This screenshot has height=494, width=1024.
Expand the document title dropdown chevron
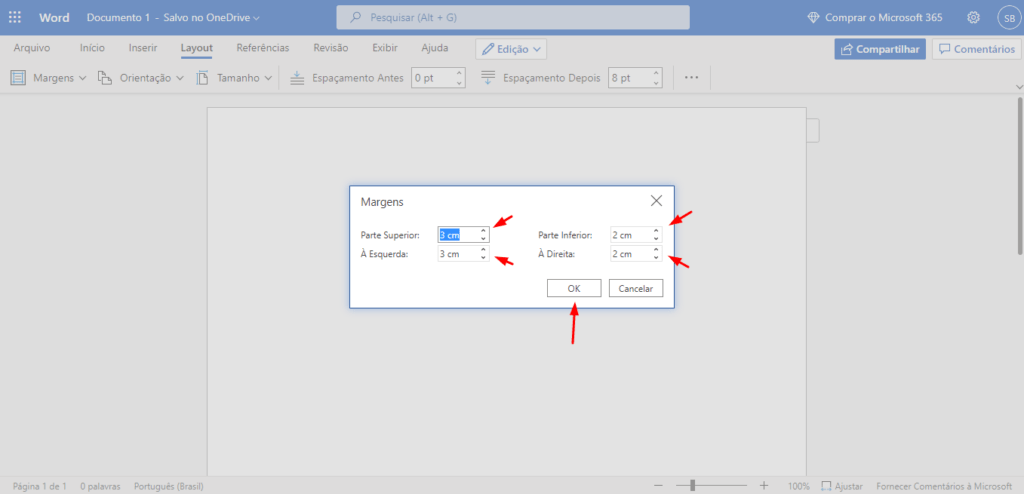(x=257, y=18)
